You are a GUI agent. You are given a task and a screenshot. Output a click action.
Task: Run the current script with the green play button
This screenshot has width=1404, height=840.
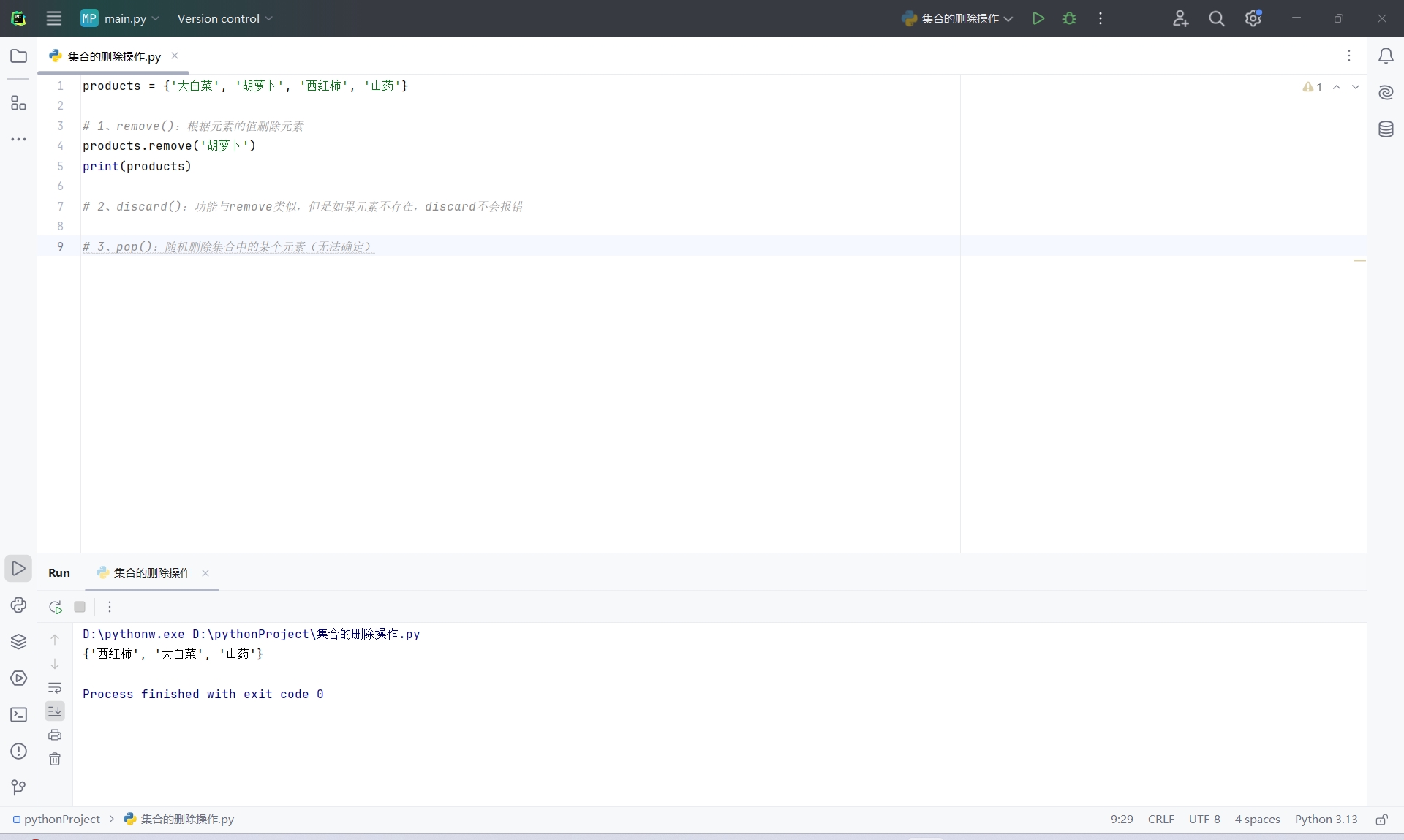click(x=1038, y=18)
